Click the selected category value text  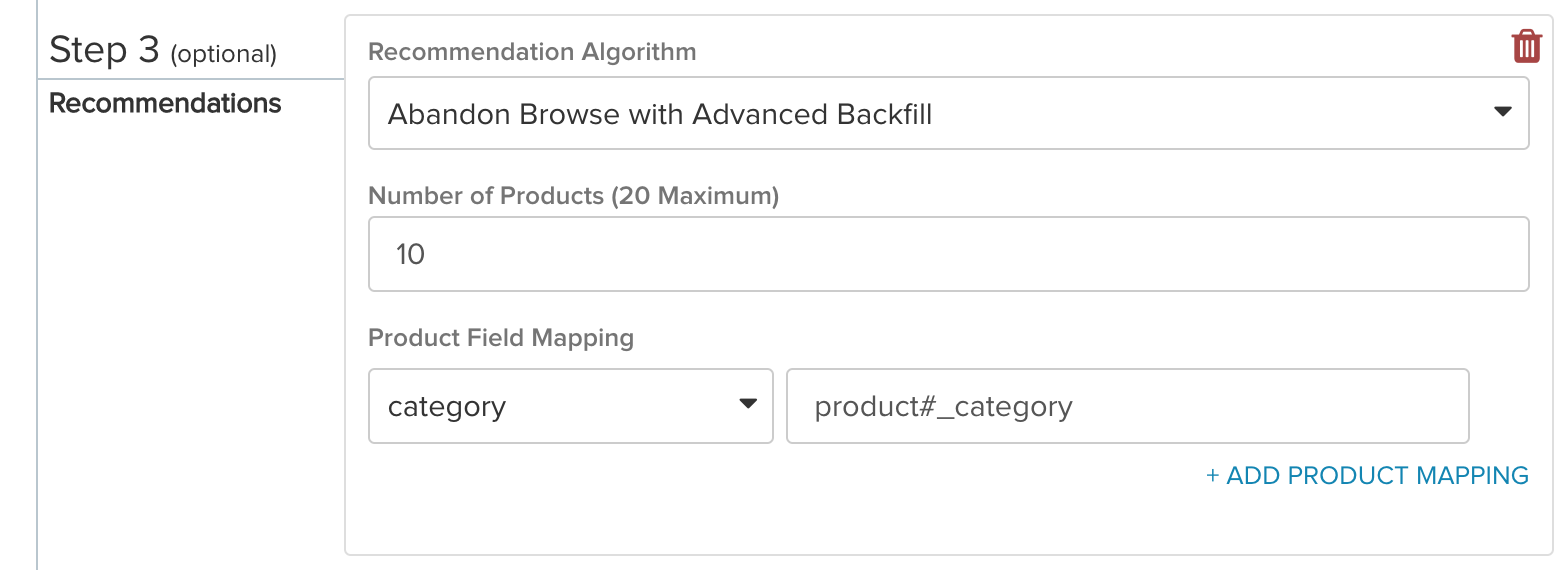(x=447, y=407)
